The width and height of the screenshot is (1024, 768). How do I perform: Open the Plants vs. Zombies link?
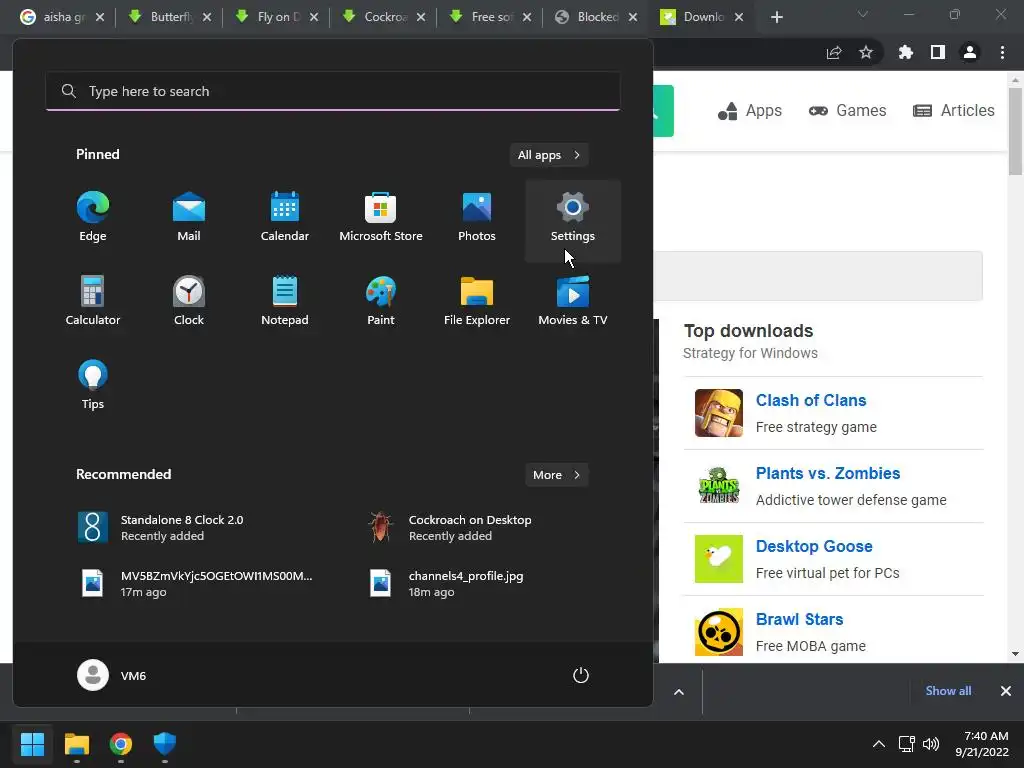tap(827, 473)
